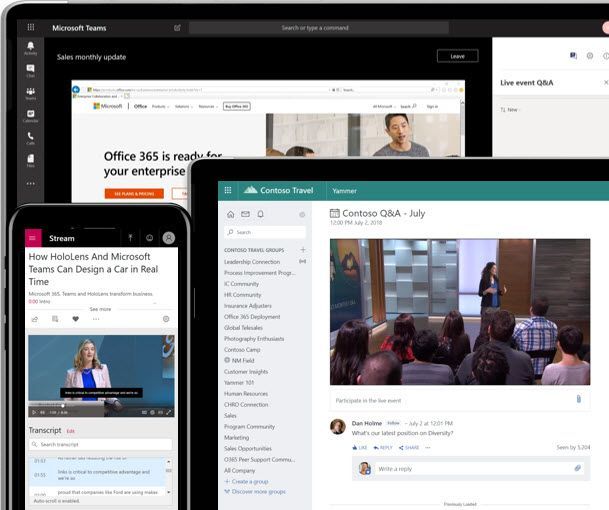The width and height of the screenshot is (609, 510).
Task: Open the Stream hamburger menu
Action: [33, 238]
